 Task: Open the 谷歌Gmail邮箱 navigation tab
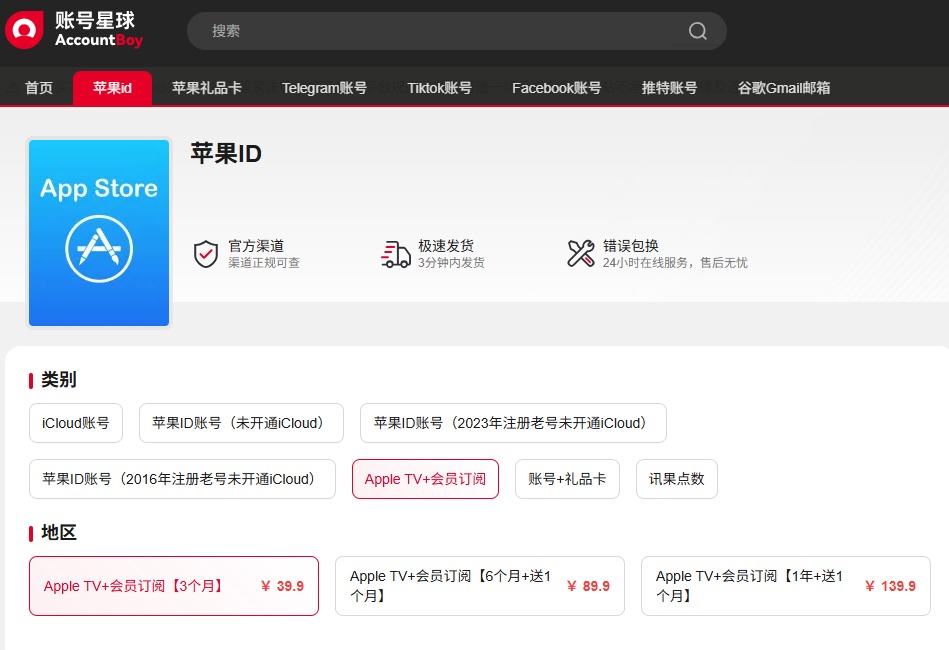(x=784, y=88)
